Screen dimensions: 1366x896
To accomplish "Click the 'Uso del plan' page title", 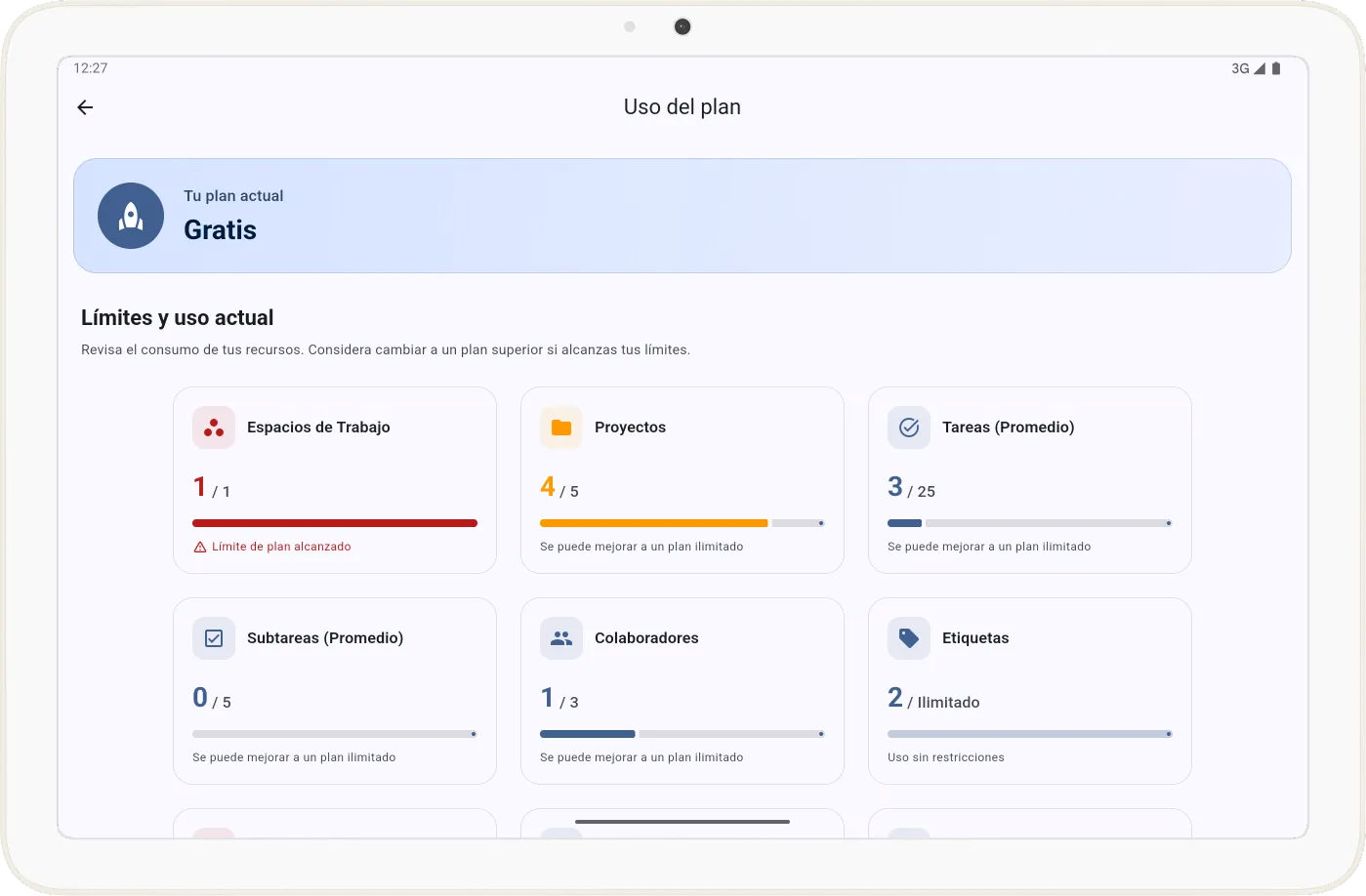I will pyautogui.click(x=683, y=107).
